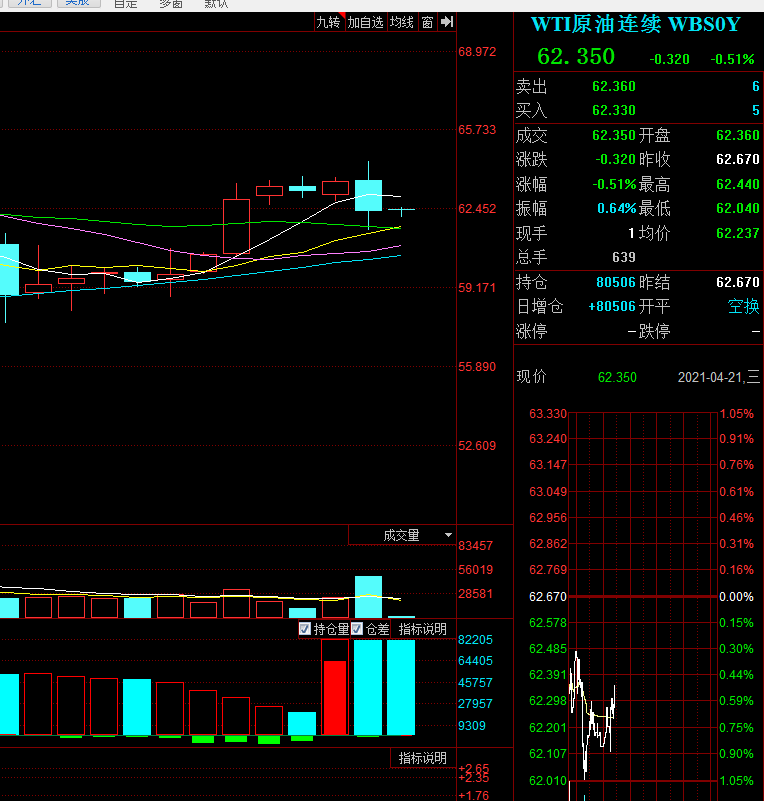Click the 0.00% intraday percent label
Viewport: 764px width, 801px height.
click(x=736, y=597)
